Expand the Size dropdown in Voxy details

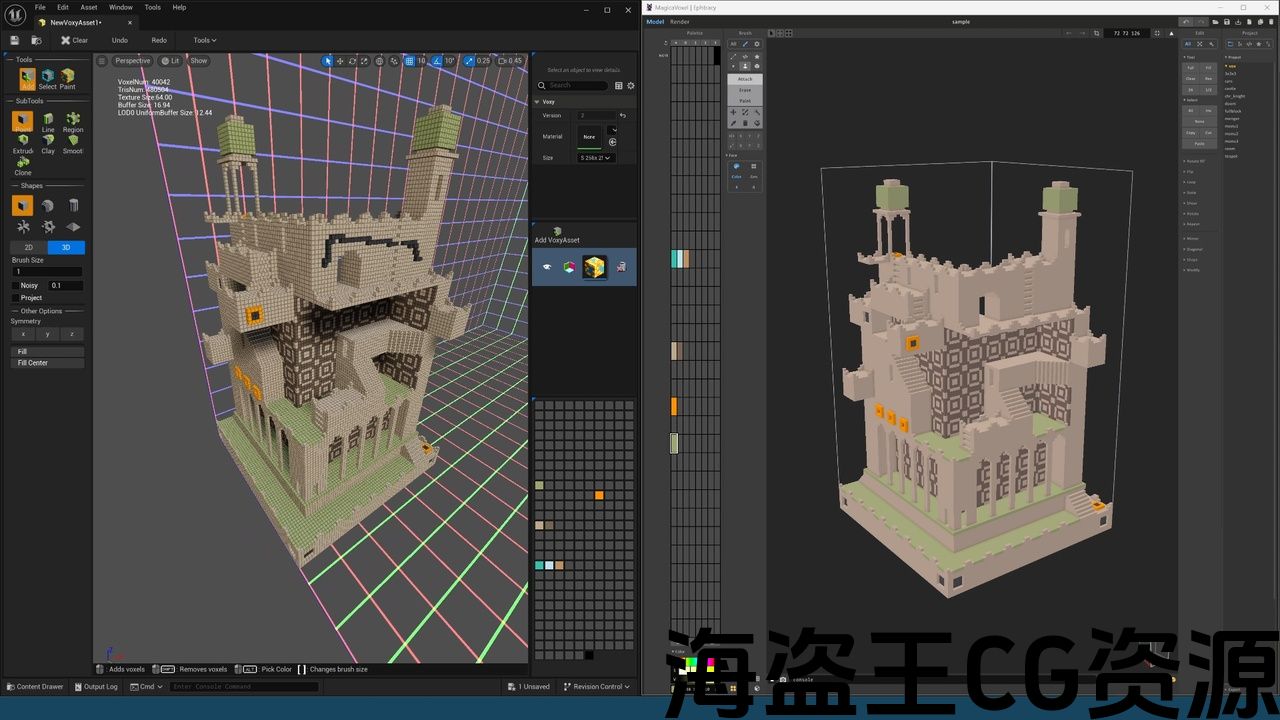[x=596, y=158]
